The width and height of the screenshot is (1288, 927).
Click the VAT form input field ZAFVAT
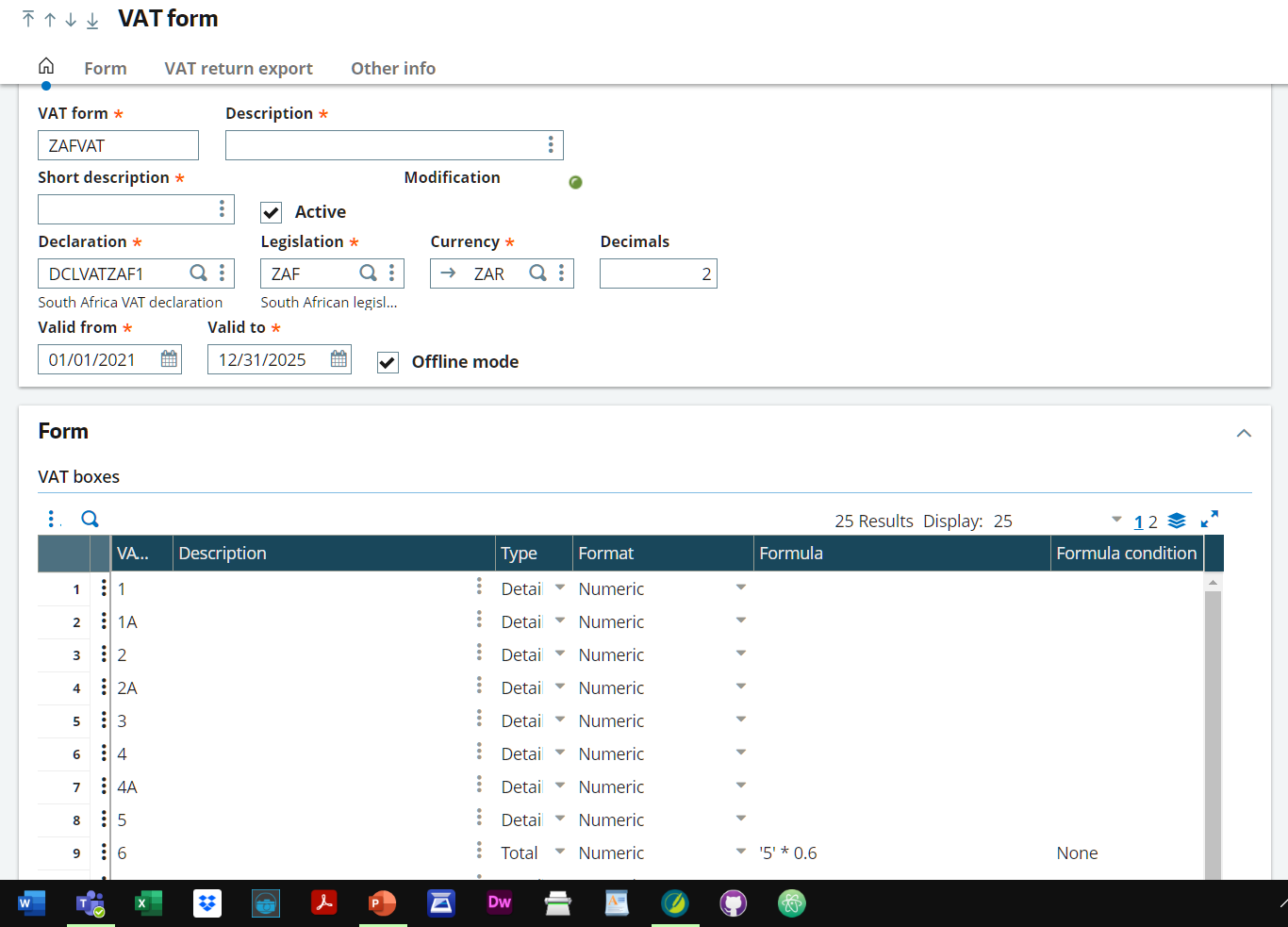[x=118, y=145]
